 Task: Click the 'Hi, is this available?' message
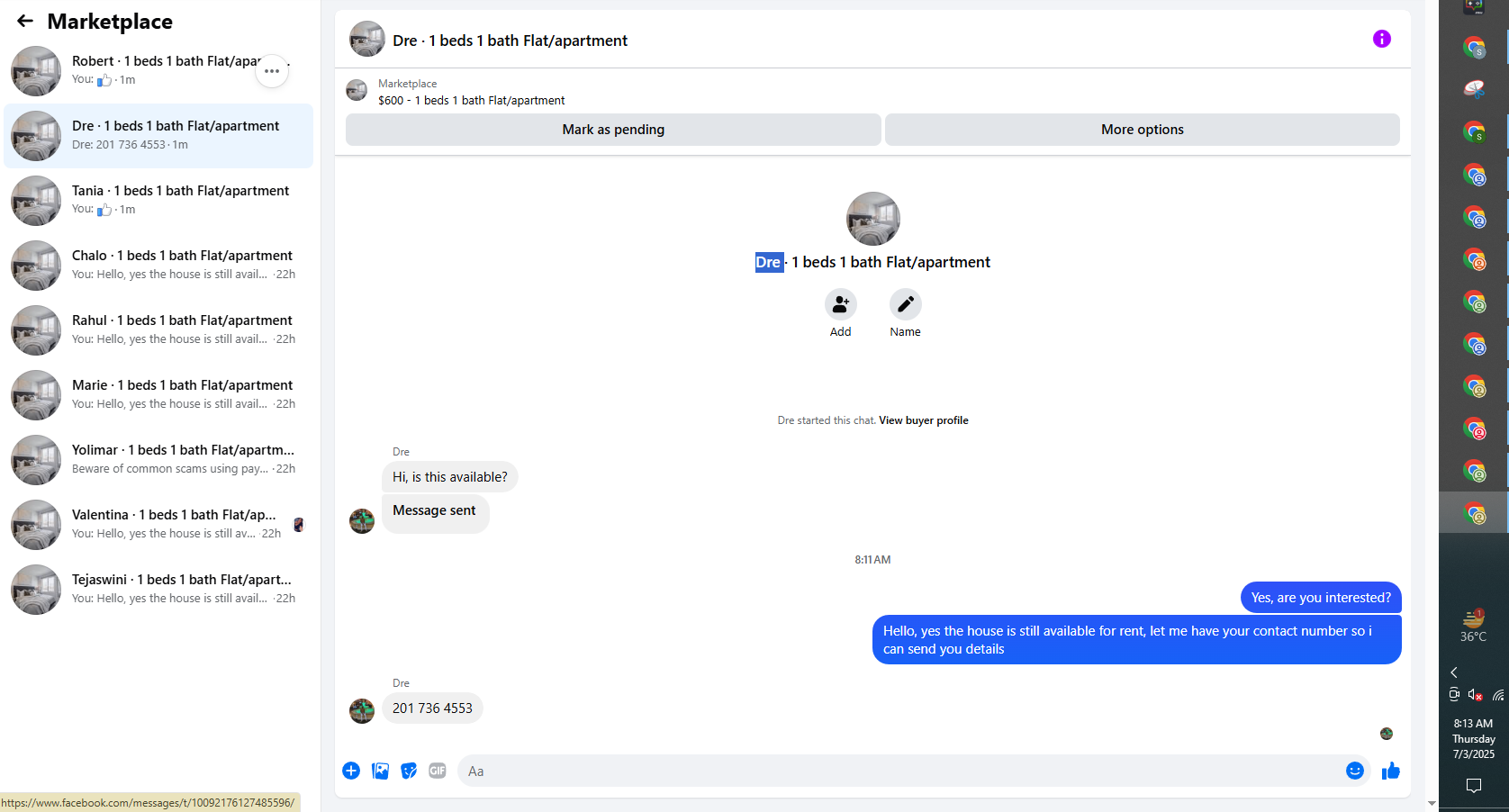click(449, 477)
